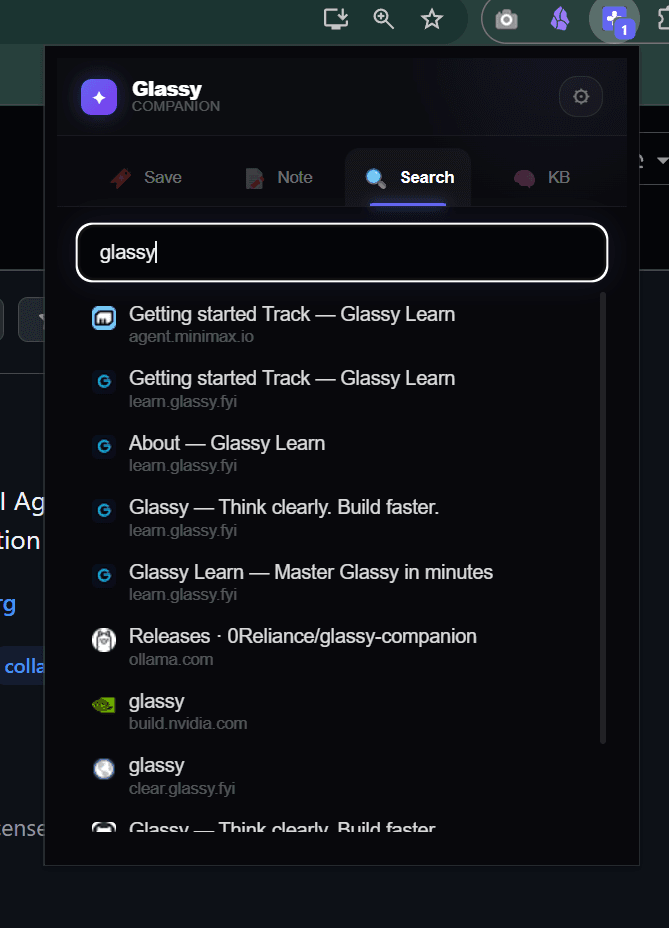The height and width of the screenshot is (928, 669).
Task: Click the zoom magnifier icon in address bar
Action: click(x=384, y=19)
